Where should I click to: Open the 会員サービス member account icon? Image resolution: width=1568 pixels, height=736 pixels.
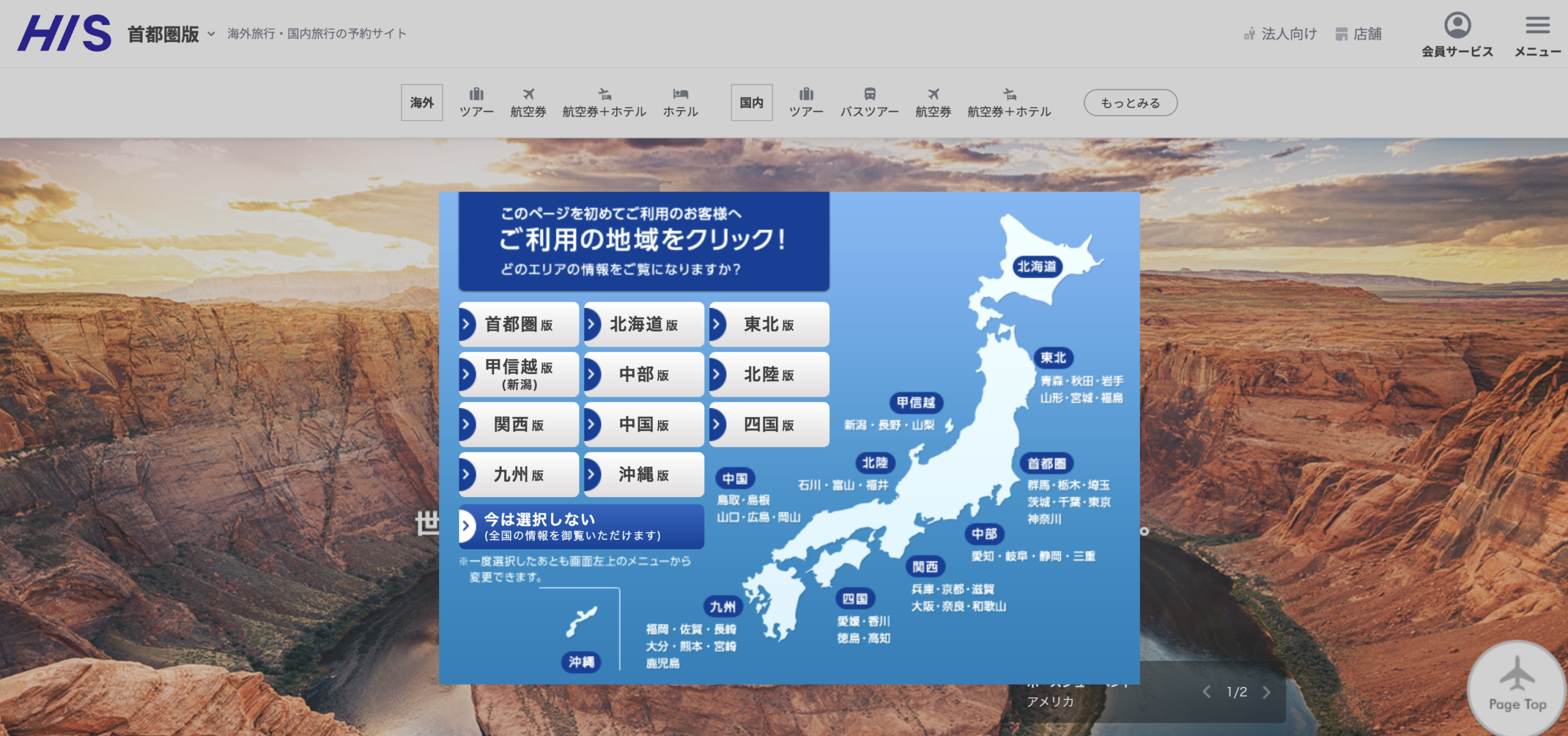[x=1457, y=26]
